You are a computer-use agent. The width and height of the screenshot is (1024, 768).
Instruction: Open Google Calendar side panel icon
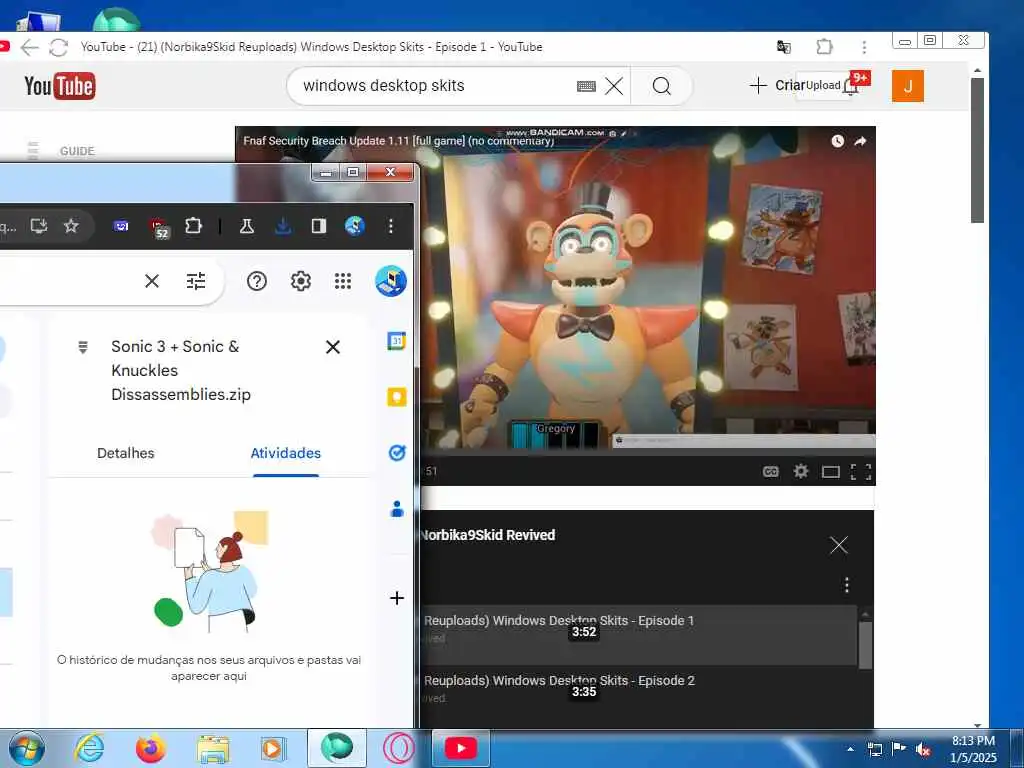point(396,341)
